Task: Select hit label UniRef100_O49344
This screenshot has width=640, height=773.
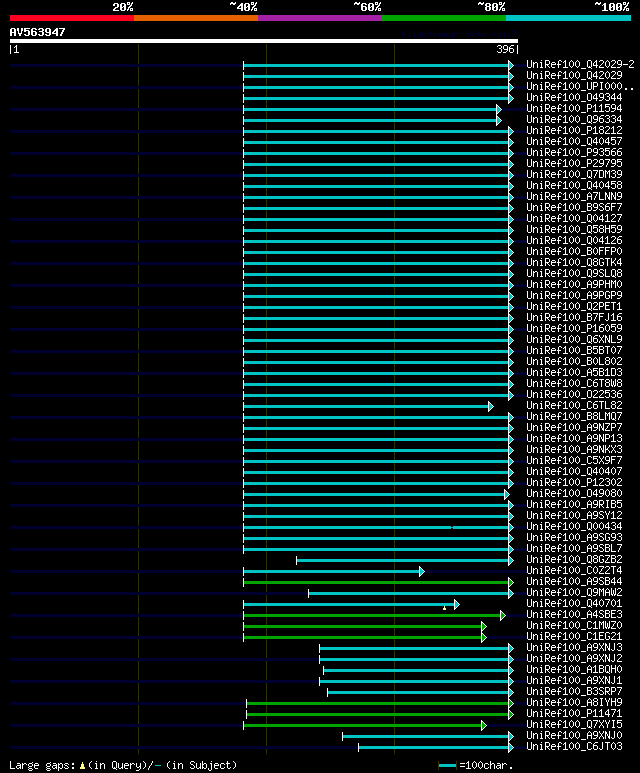Action: [x=574, y=98]
